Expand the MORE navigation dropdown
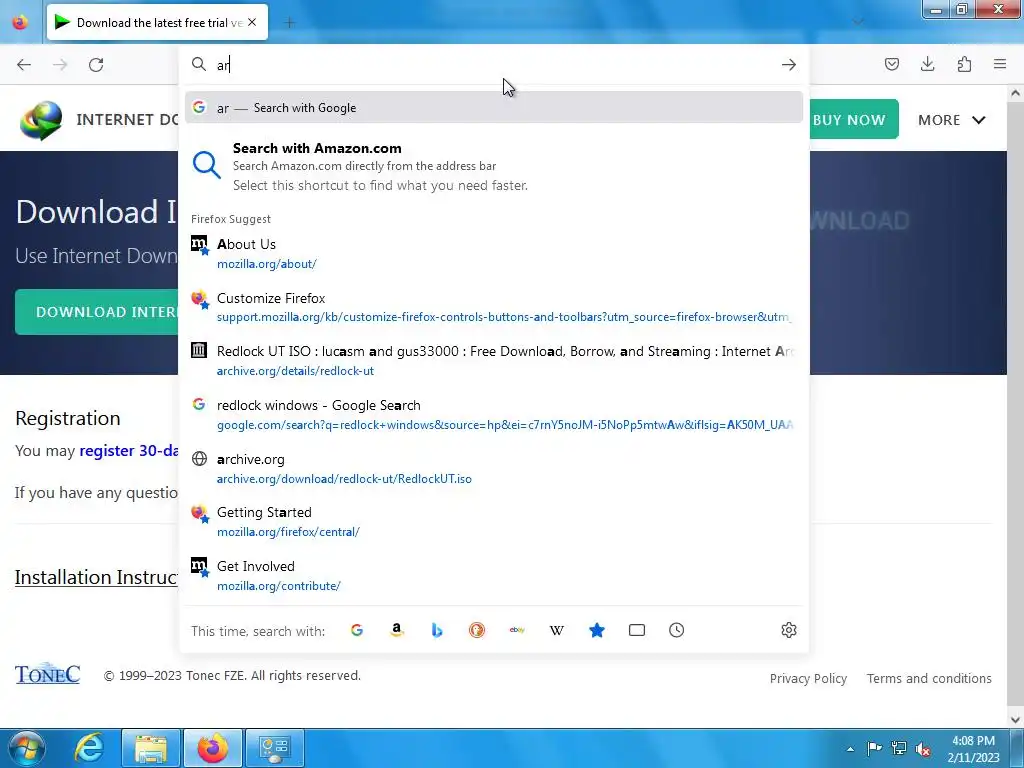This screenshot has width=1024, height=768. [x=952, y=120]
